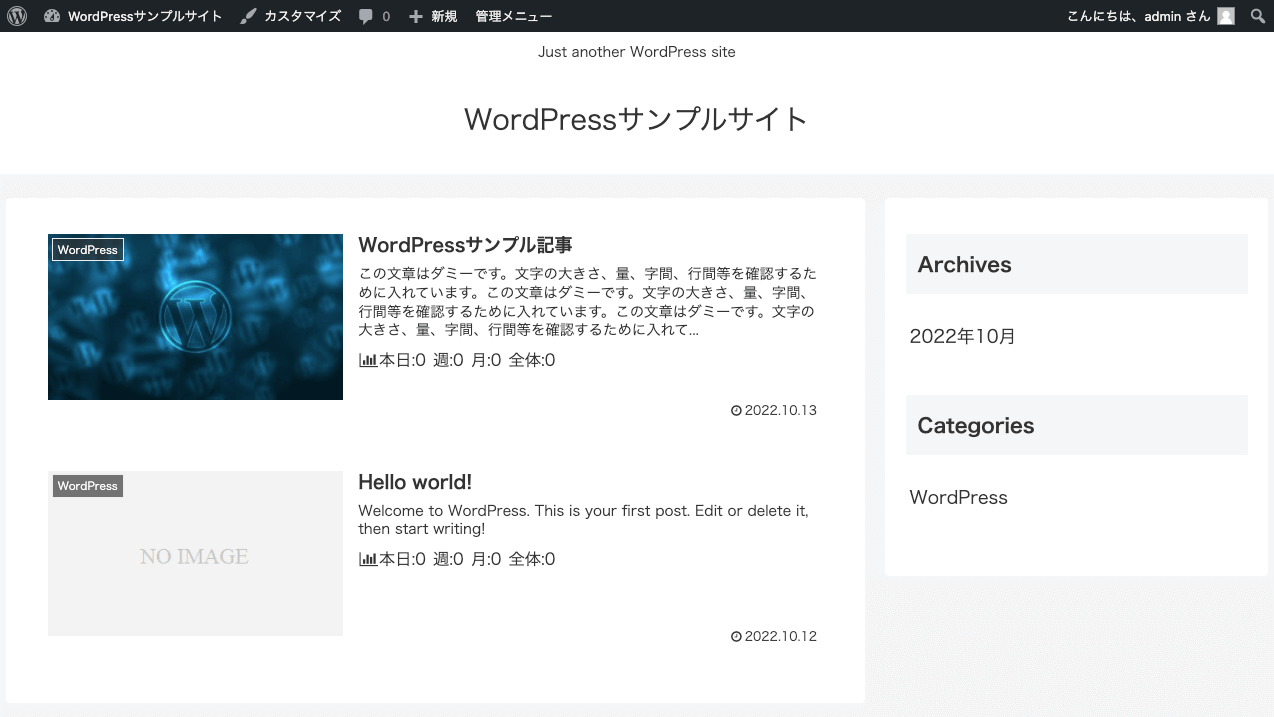Click the WordPress badge on the featured image
This screenshot has height=717, width=1274.
coord(87,249)
